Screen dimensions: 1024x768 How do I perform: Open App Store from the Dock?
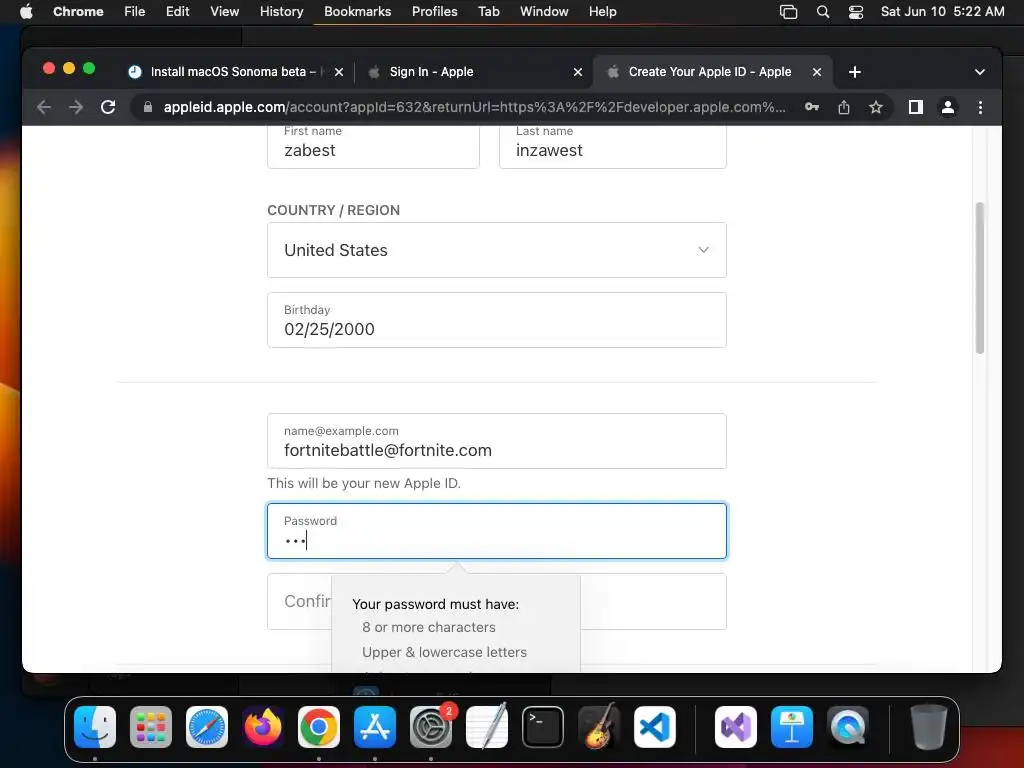tap(375, 727)
